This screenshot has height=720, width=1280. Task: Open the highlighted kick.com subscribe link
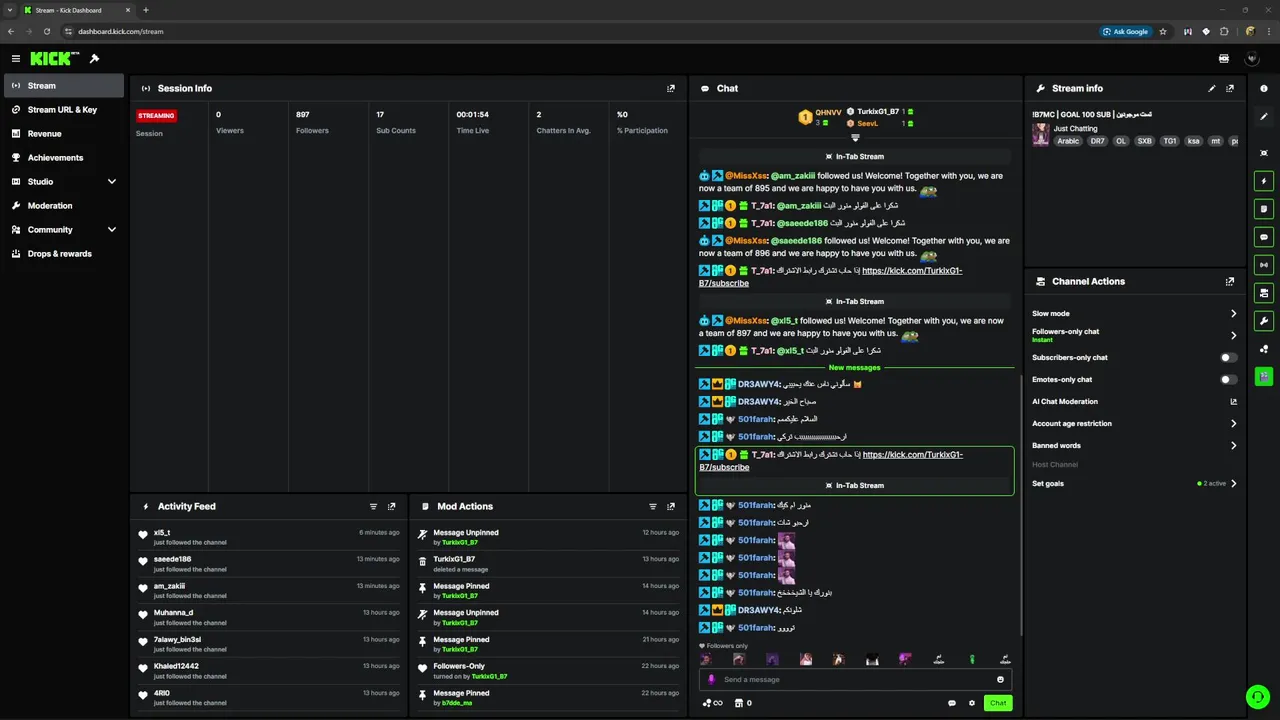point(912,455)
